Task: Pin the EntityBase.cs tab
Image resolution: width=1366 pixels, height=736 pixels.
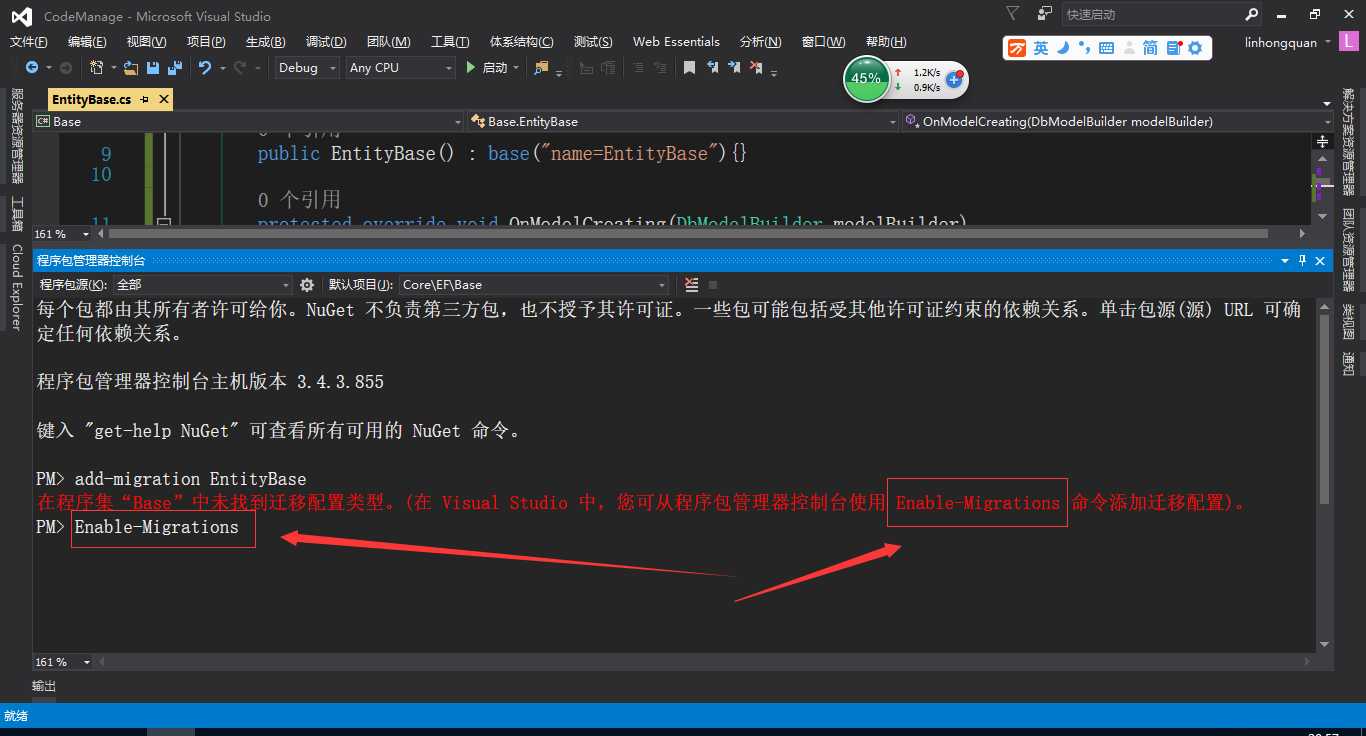Action: pos(146,100)
